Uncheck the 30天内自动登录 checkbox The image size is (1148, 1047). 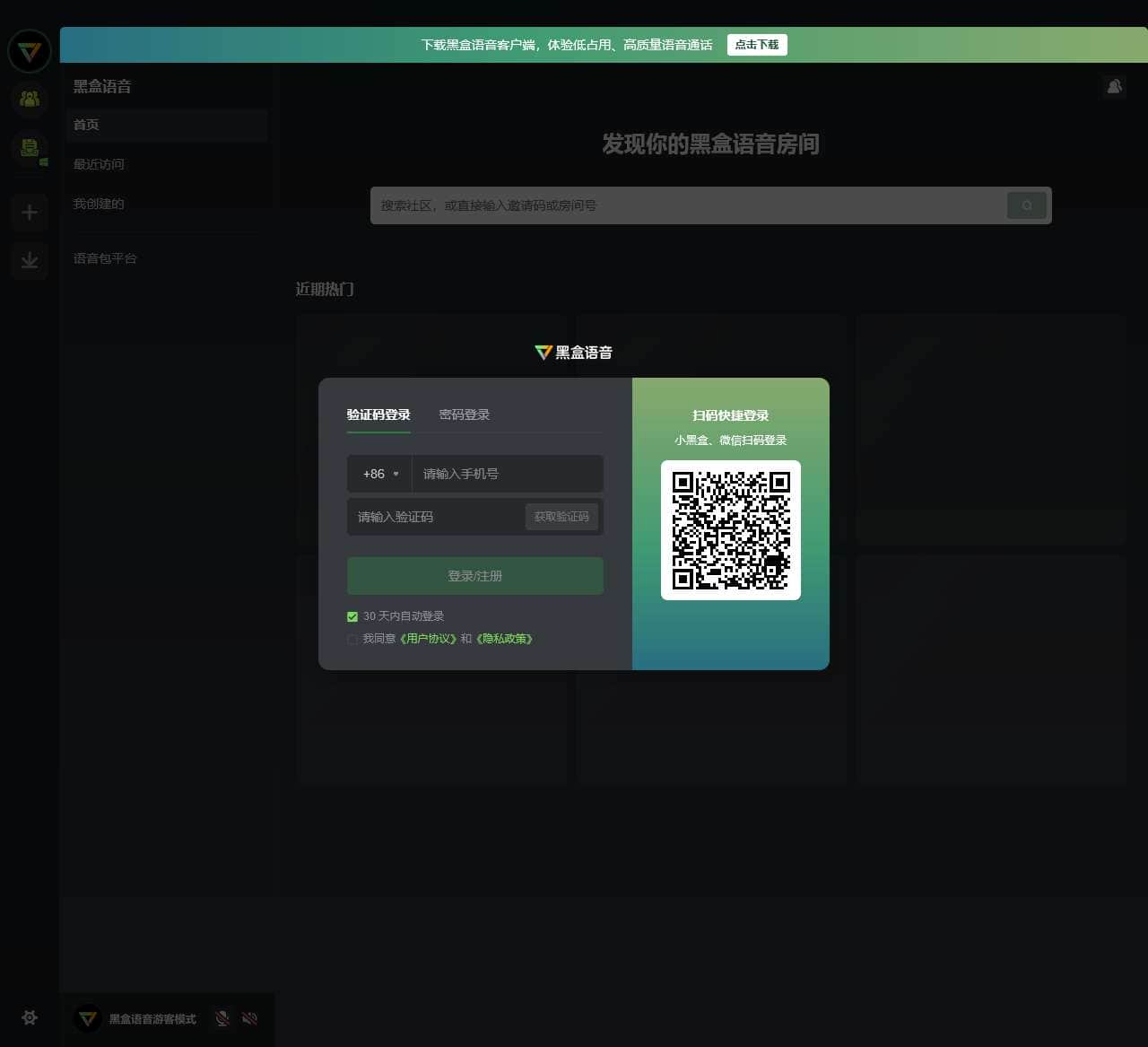pos(352,616)
